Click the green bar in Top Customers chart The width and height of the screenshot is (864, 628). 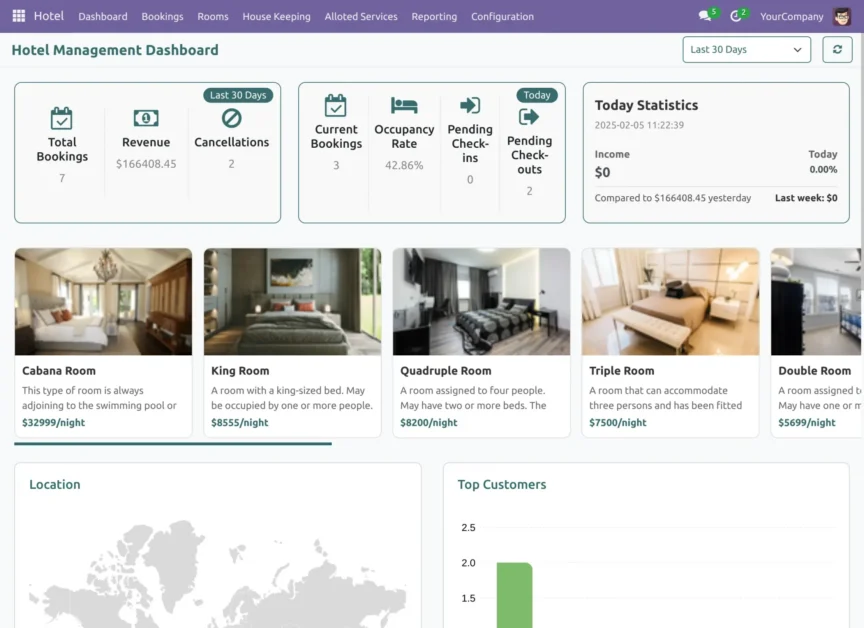[514, 594]
